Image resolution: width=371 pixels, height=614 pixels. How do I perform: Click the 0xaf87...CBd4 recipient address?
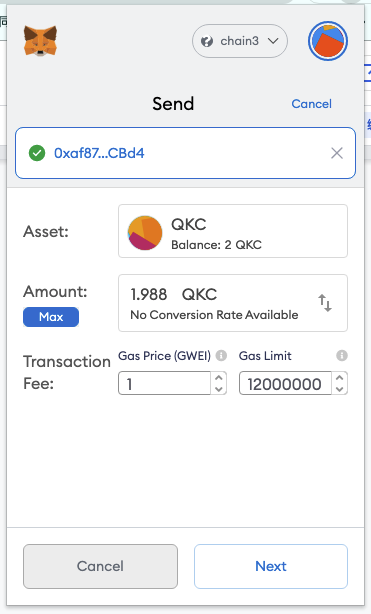click(99, 153)
